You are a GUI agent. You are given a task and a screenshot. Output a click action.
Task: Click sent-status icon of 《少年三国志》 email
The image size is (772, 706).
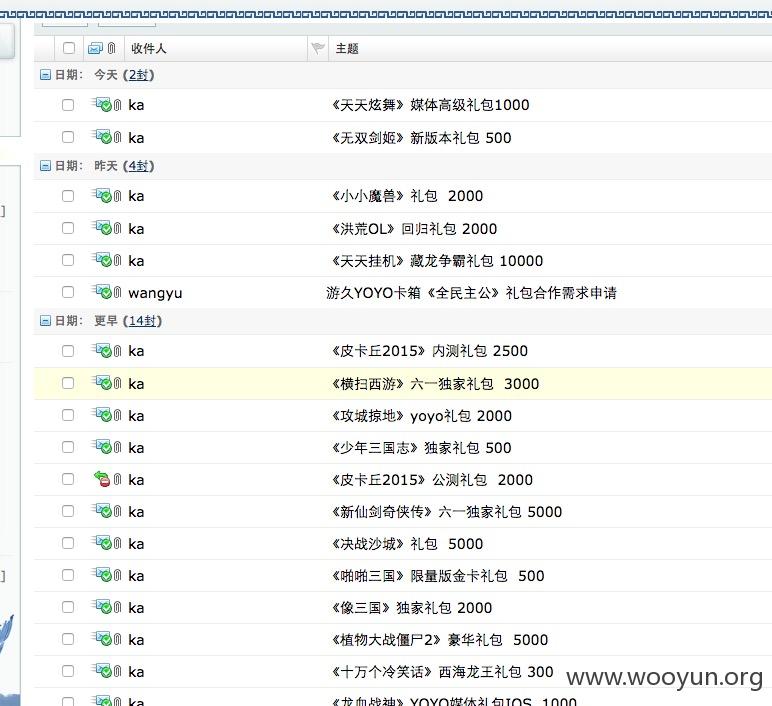103,447
